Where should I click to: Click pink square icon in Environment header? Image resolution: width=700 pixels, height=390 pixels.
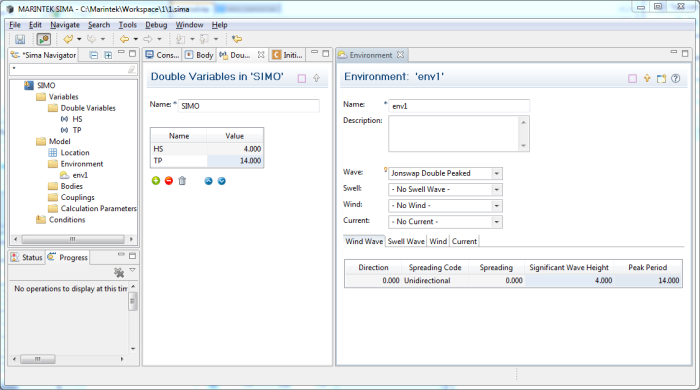[x=633, y=79]
